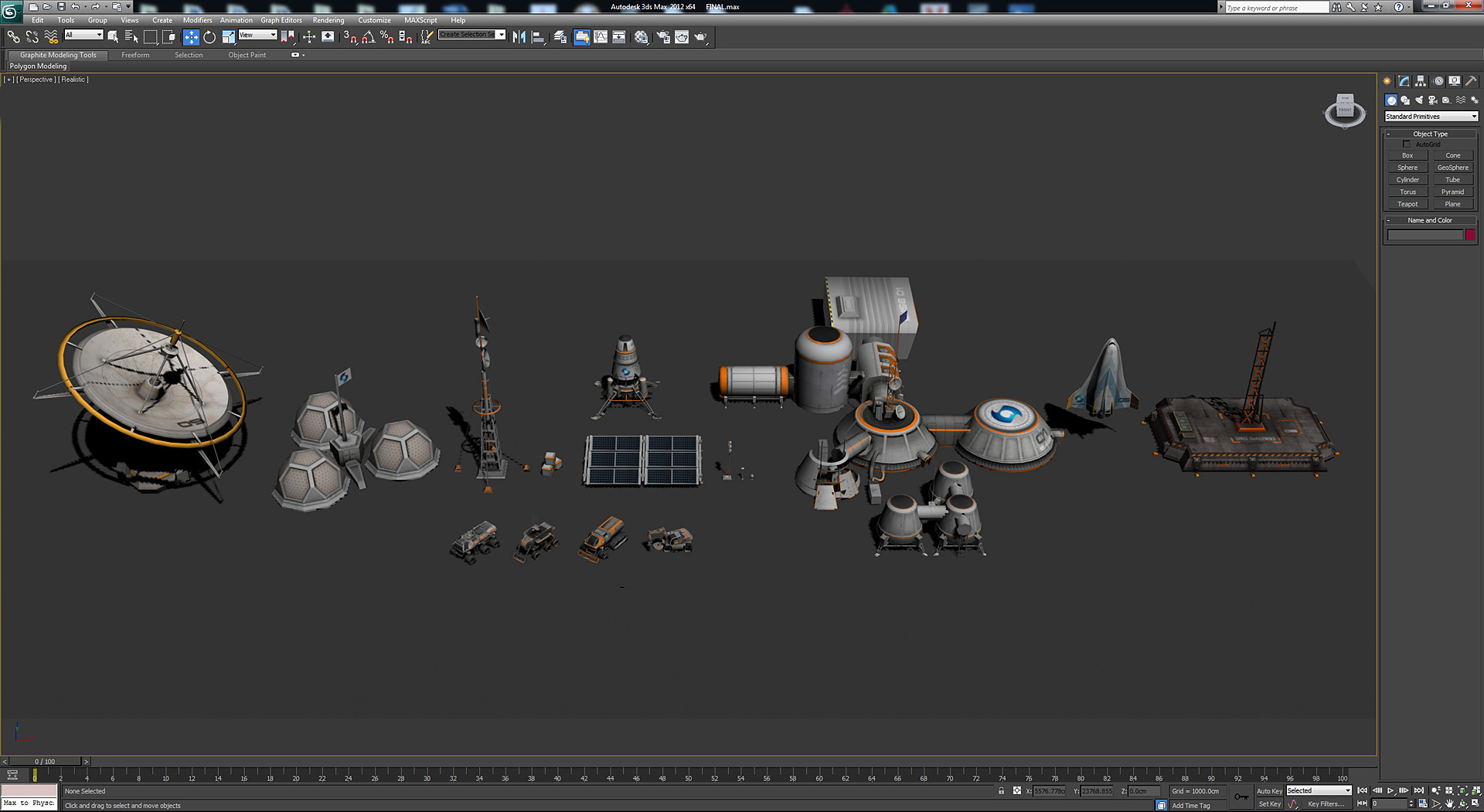This screenshot has height=812, width=1484.
Task: Select the Move tool in the toolbar
Action: 190,36
